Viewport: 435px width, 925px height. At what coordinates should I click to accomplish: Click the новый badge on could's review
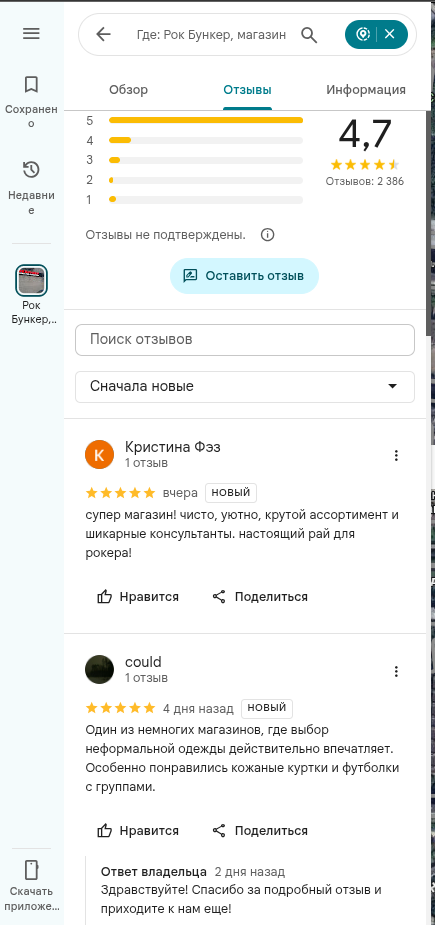pos(267,708)
